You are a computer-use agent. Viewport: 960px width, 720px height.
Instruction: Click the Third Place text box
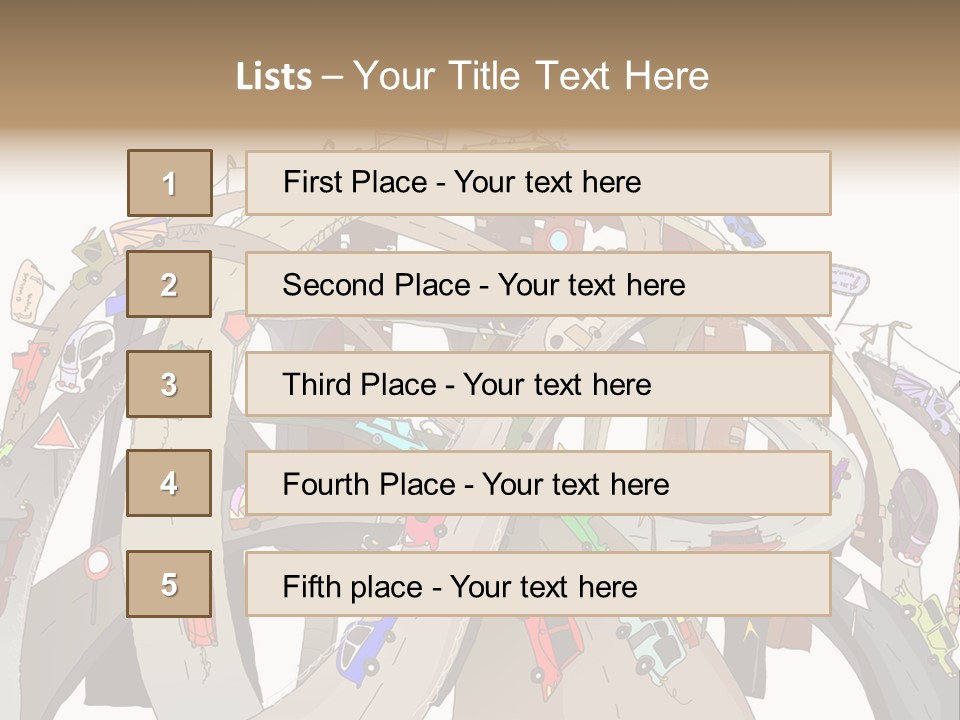point(538,384)
